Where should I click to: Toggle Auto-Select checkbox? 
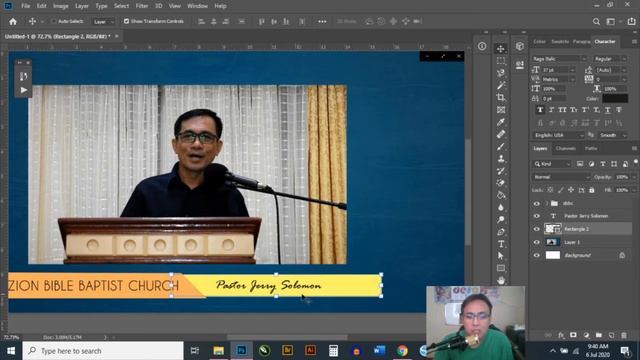click(x=53, y=21)
